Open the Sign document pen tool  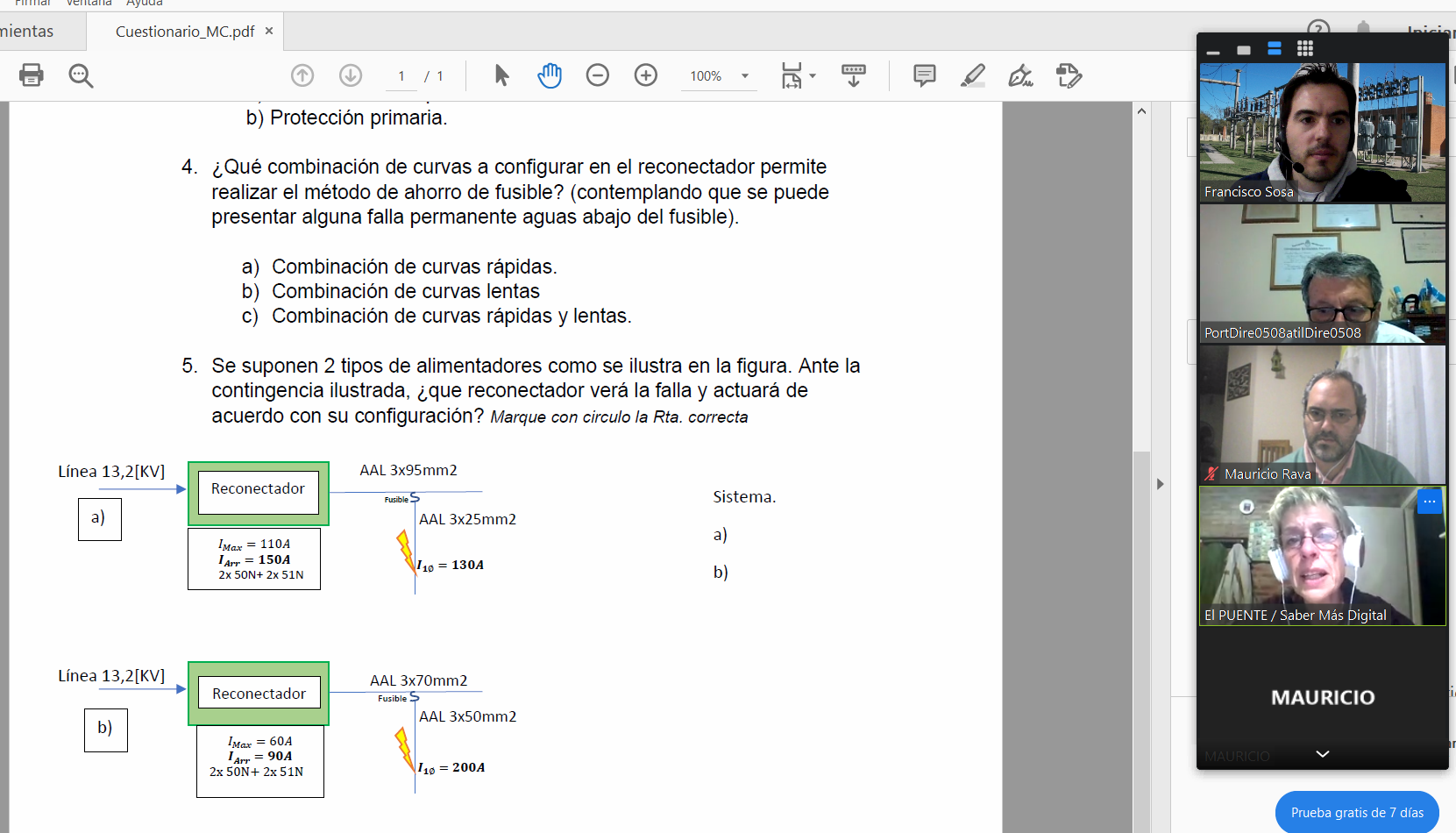(1020, 75)
